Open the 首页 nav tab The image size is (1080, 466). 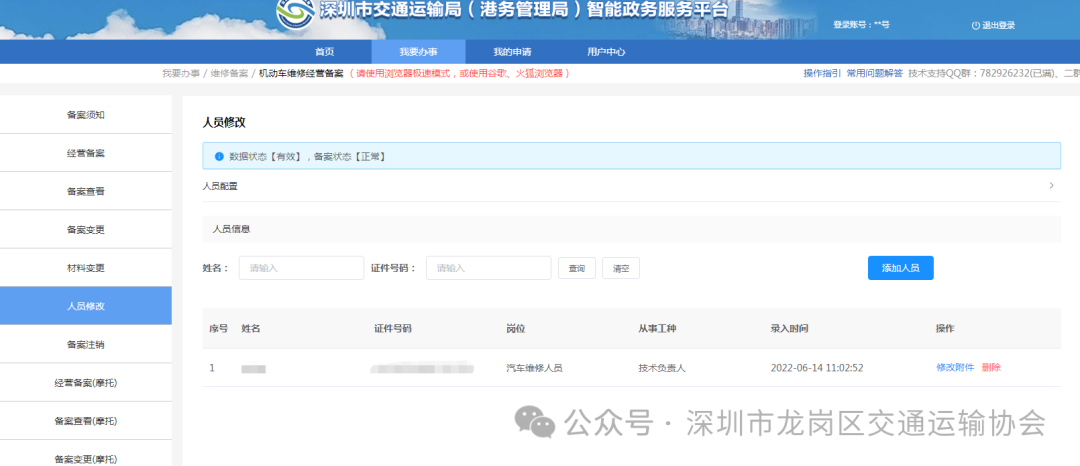[324, 52]
